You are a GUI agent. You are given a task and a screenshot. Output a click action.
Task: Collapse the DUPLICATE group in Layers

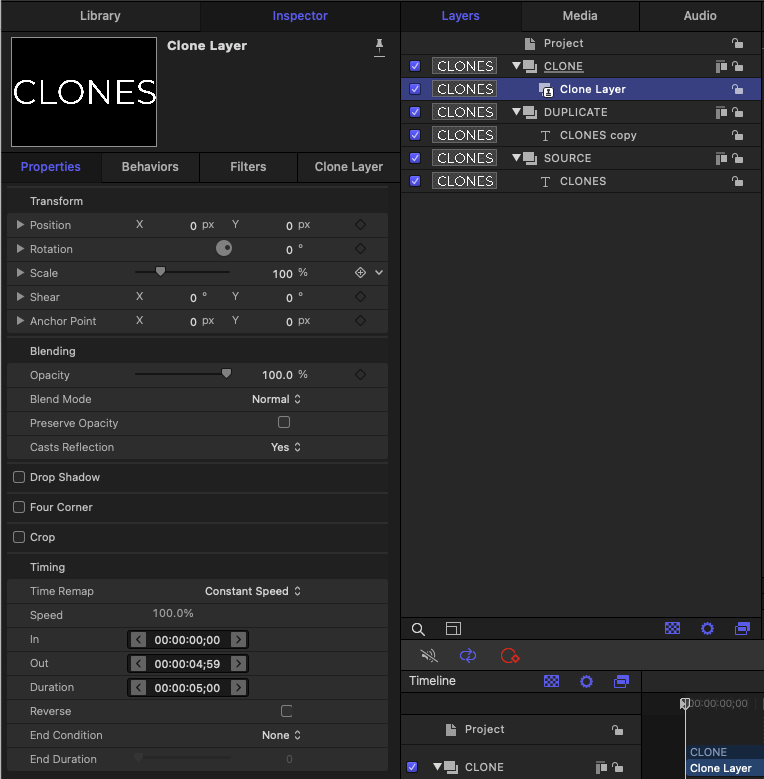click(x=516, y=111)
